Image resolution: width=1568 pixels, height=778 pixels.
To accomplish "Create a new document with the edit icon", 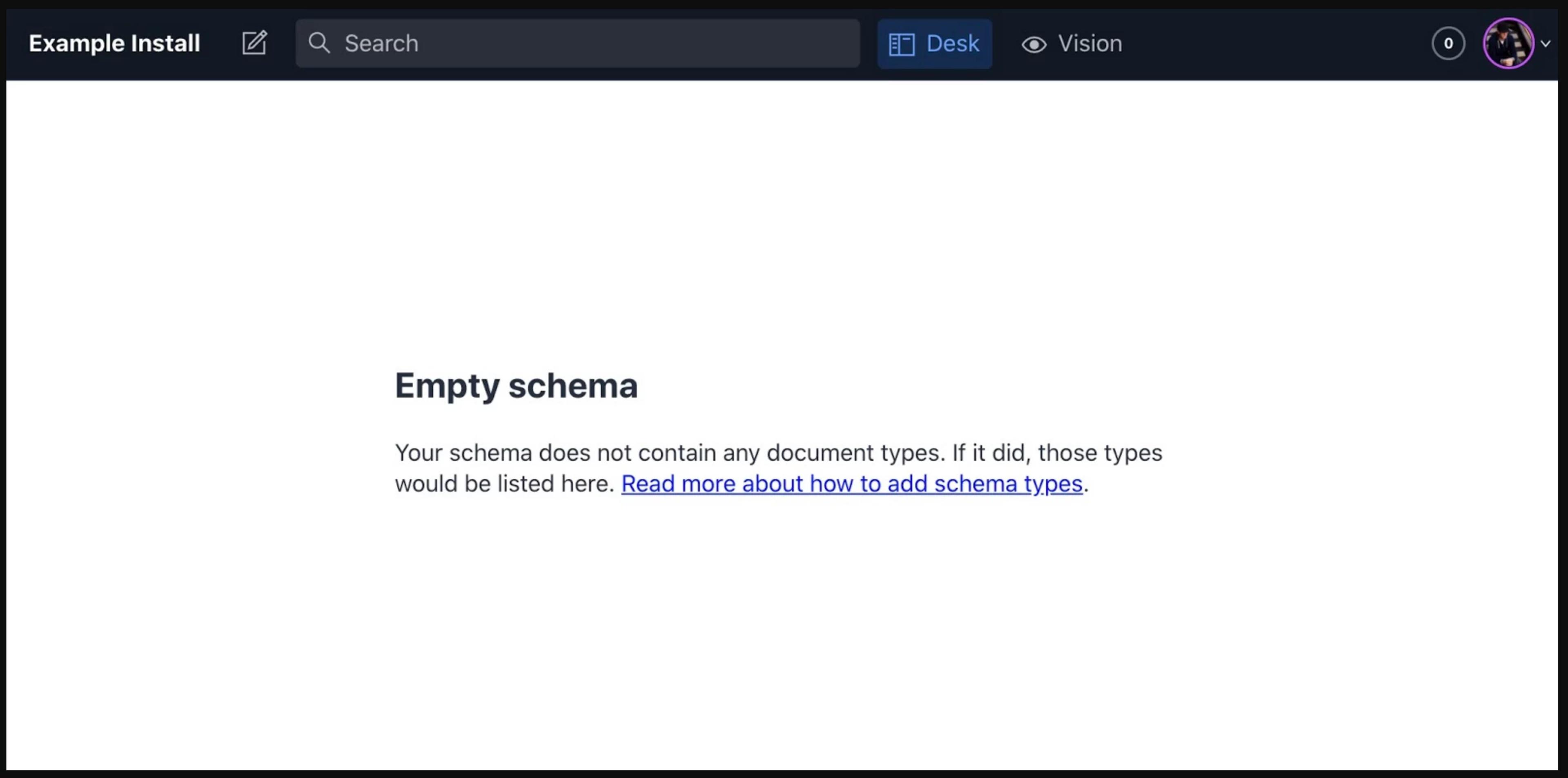I will [254, 42].
